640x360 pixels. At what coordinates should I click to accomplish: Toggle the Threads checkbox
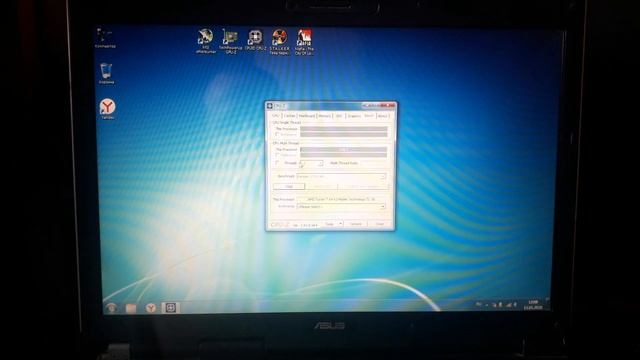pos(278,163)
